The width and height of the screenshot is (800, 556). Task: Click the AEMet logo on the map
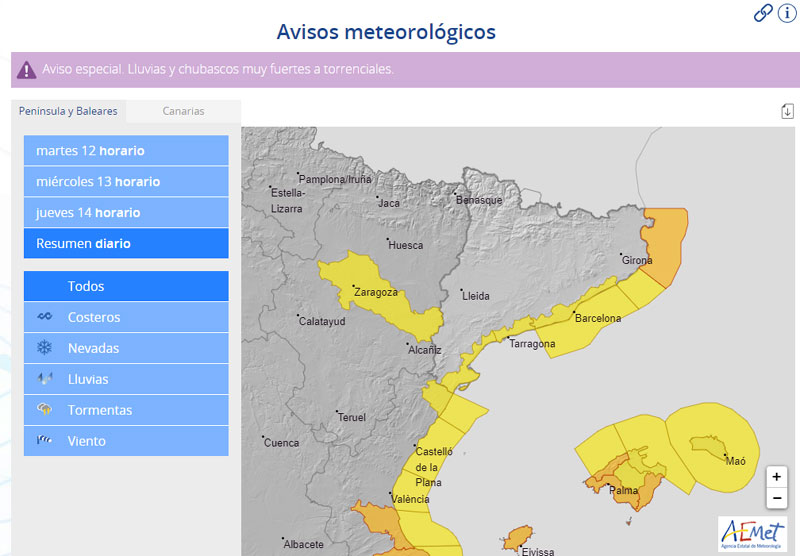752,534
